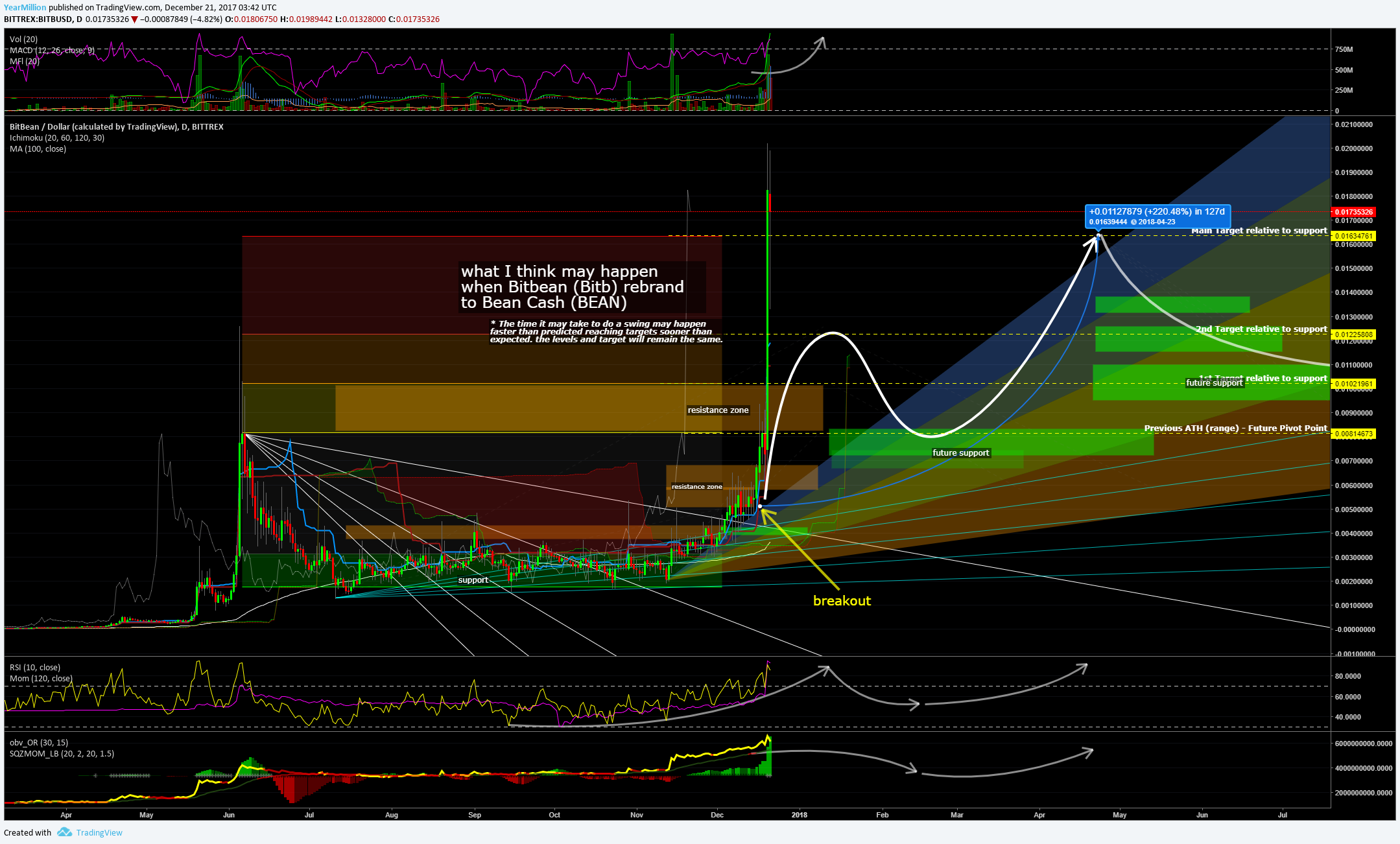Click the 4000000000.0000 OBV axis label
Image resolution: width=1400 pixels, height=844 pixels.
click(x=1364, y=768)
